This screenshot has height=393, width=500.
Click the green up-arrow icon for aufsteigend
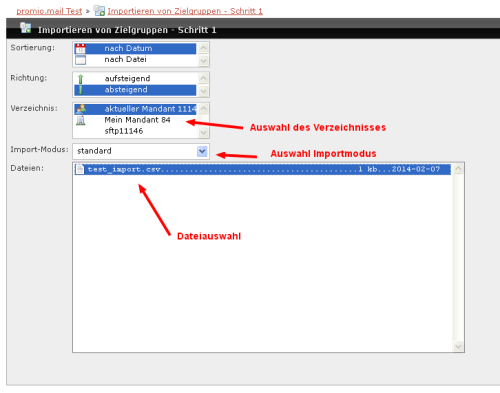click(x=80, y=79)
